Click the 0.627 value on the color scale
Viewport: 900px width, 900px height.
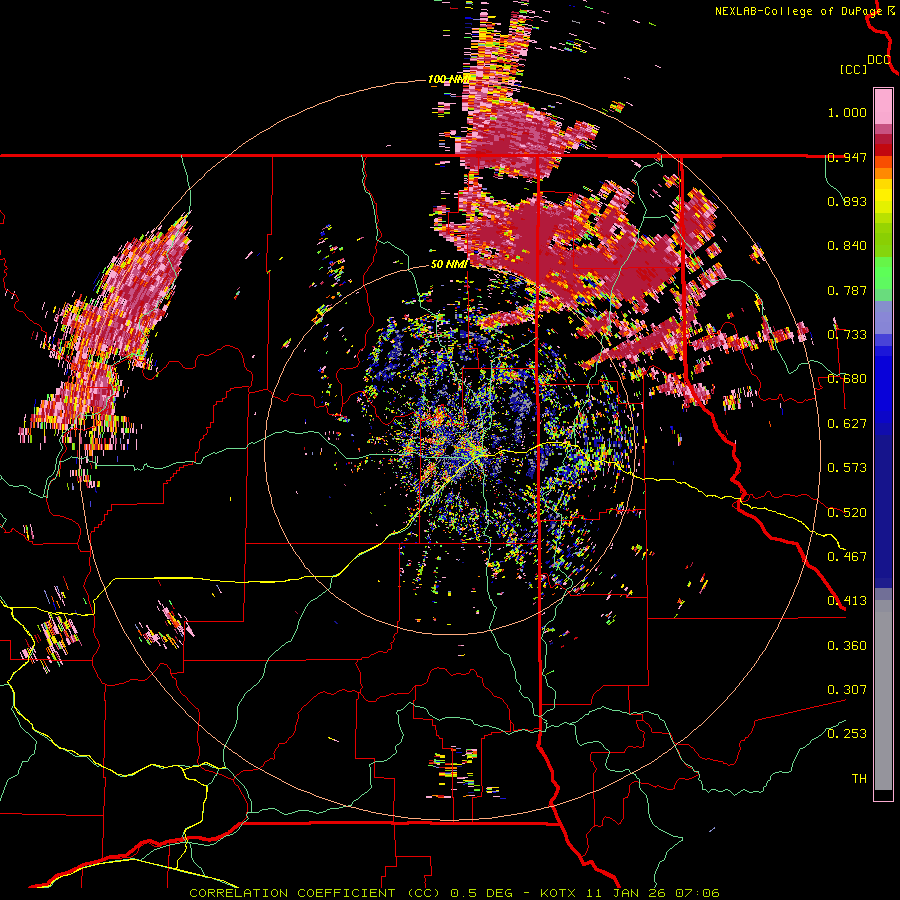(x=847, y=424)
